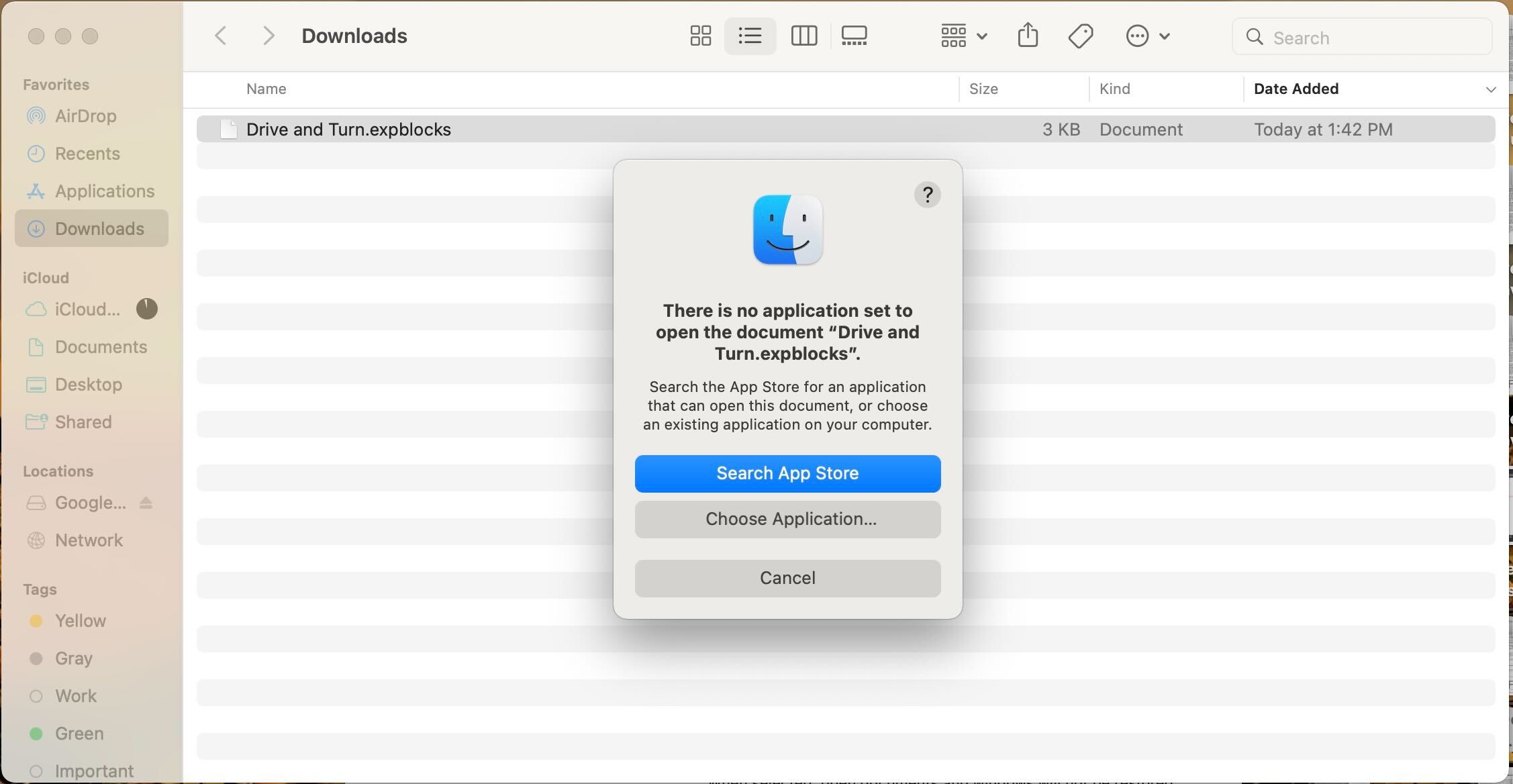Select the Green tag

click(x=91, y=734)
